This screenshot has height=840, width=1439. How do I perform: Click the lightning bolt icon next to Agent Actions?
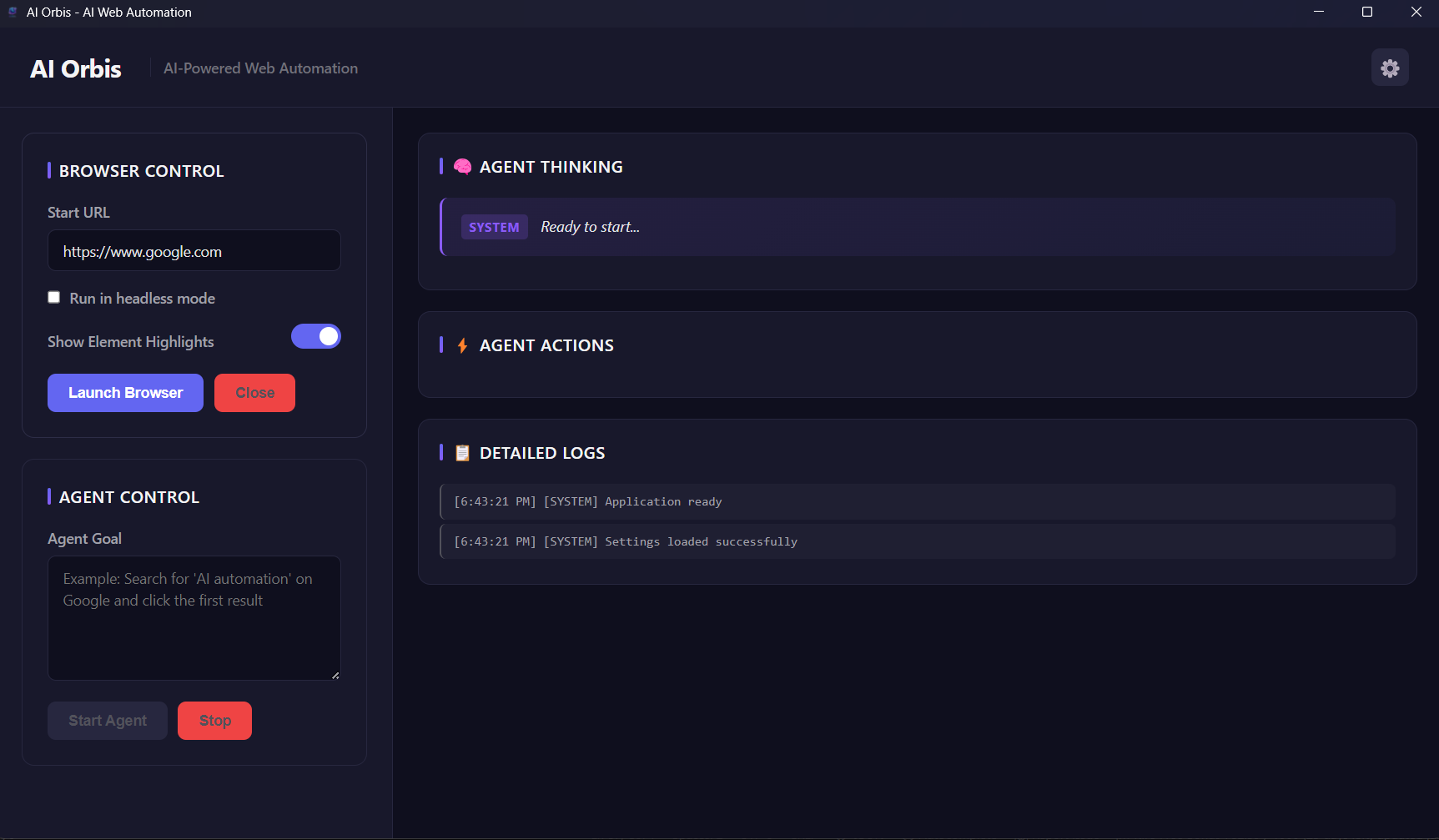(461, 345)
